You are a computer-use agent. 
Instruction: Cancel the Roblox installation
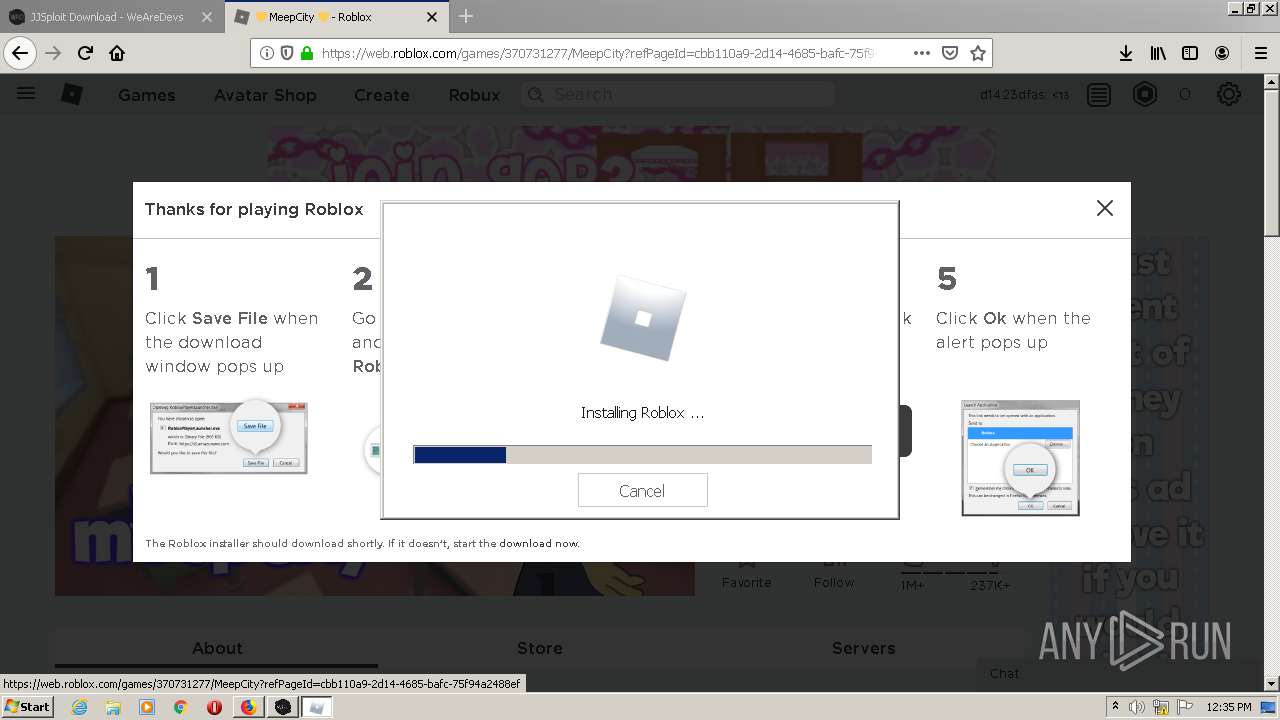click(x=642, y=490)
